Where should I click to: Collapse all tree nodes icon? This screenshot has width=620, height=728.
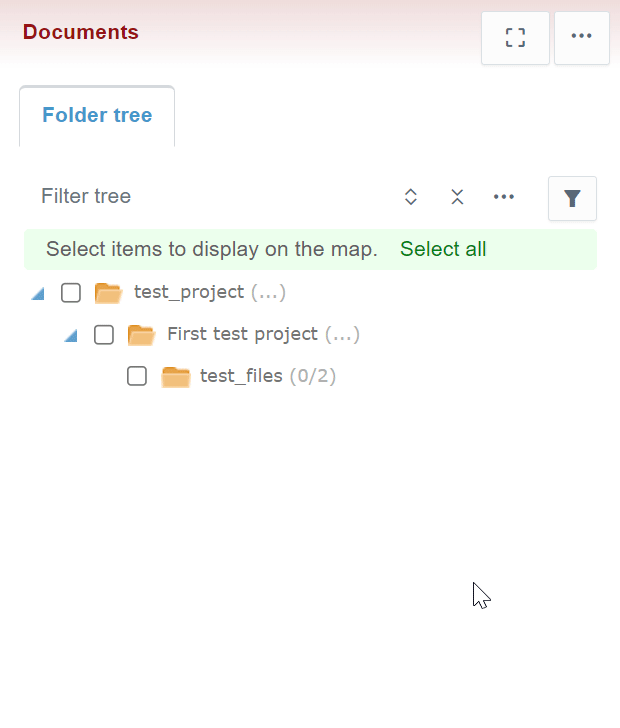coord(457,197)
